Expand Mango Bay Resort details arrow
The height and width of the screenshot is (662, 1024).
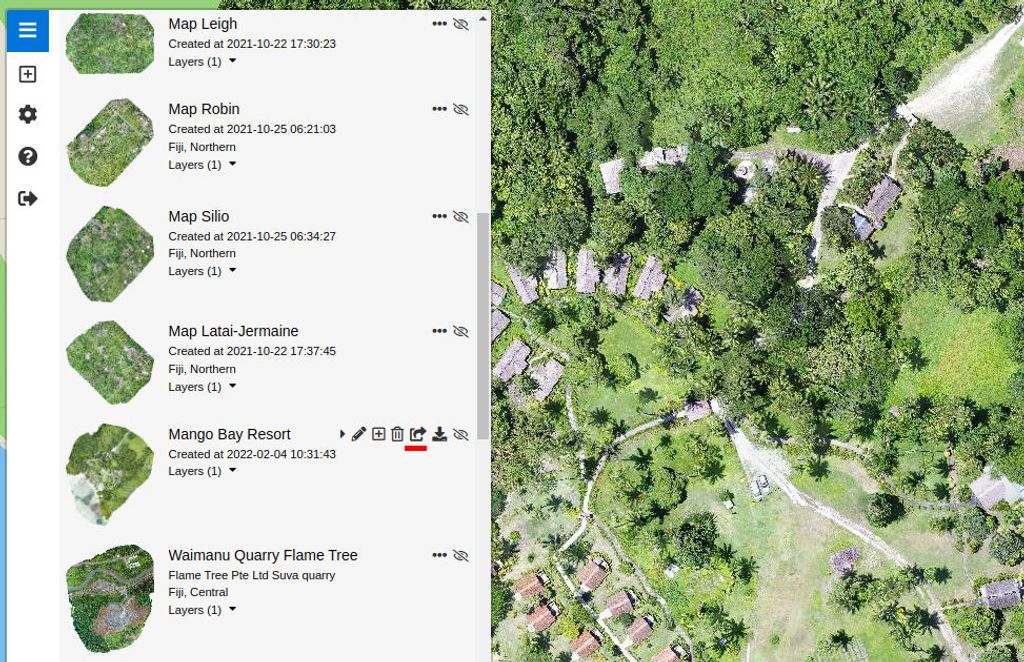point(344,434)
